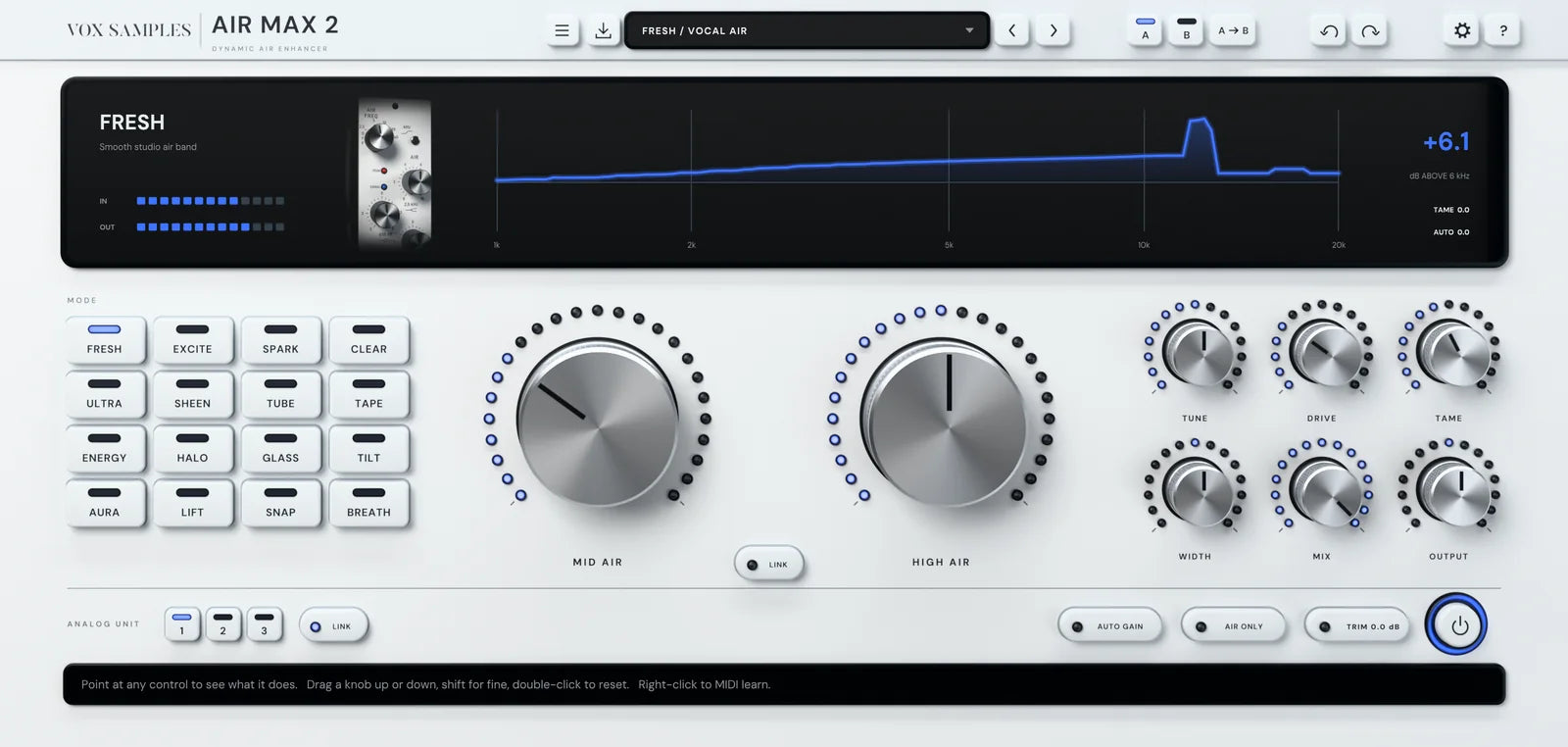Viewport: 1568px width, 747px height.
Task: Switch to ENERGY mode
Action: point(105,448)
